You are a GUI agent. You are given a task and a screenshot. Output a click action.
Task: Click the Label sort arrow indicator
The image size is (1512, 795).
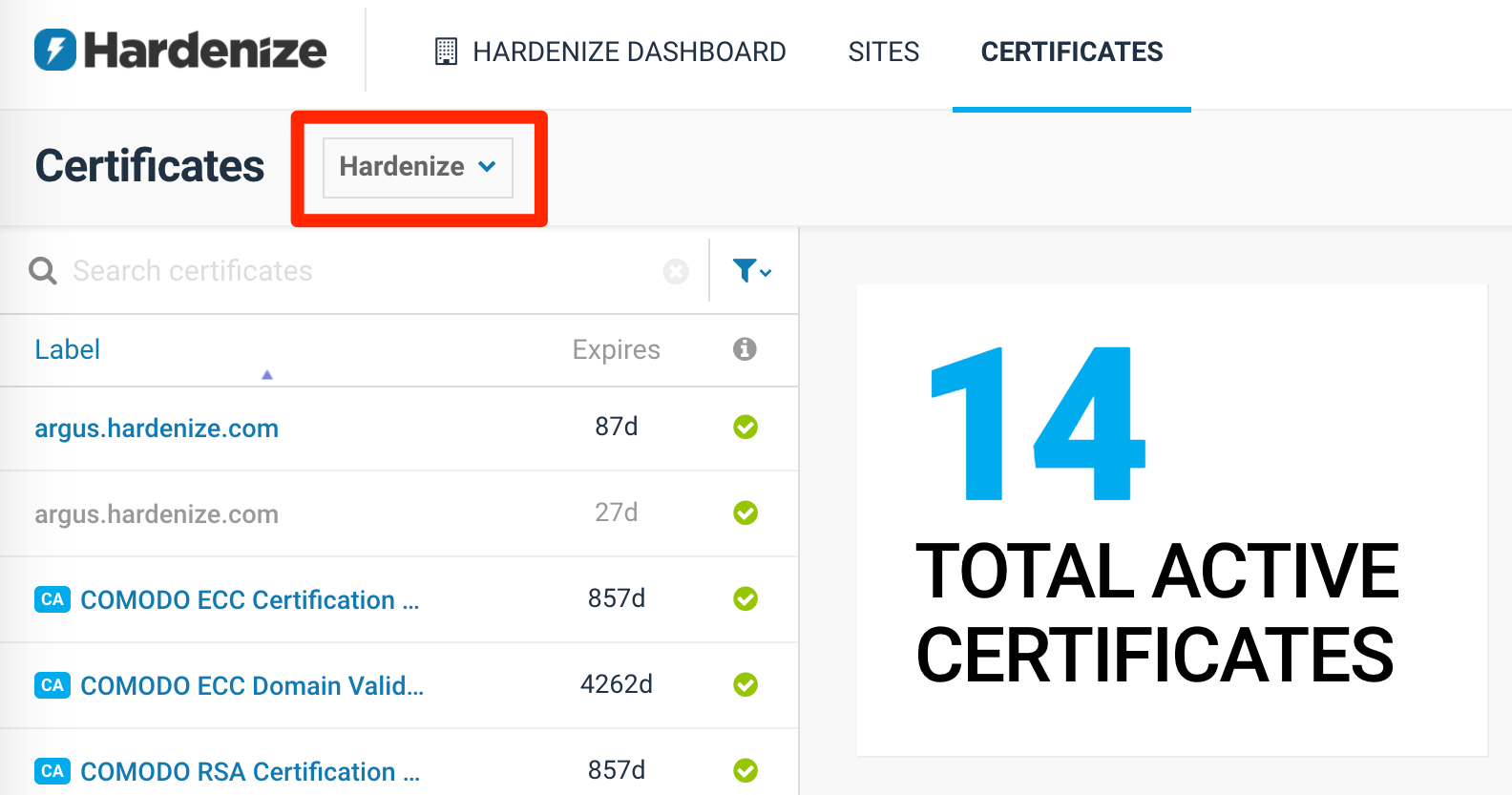tap(267, 375)
